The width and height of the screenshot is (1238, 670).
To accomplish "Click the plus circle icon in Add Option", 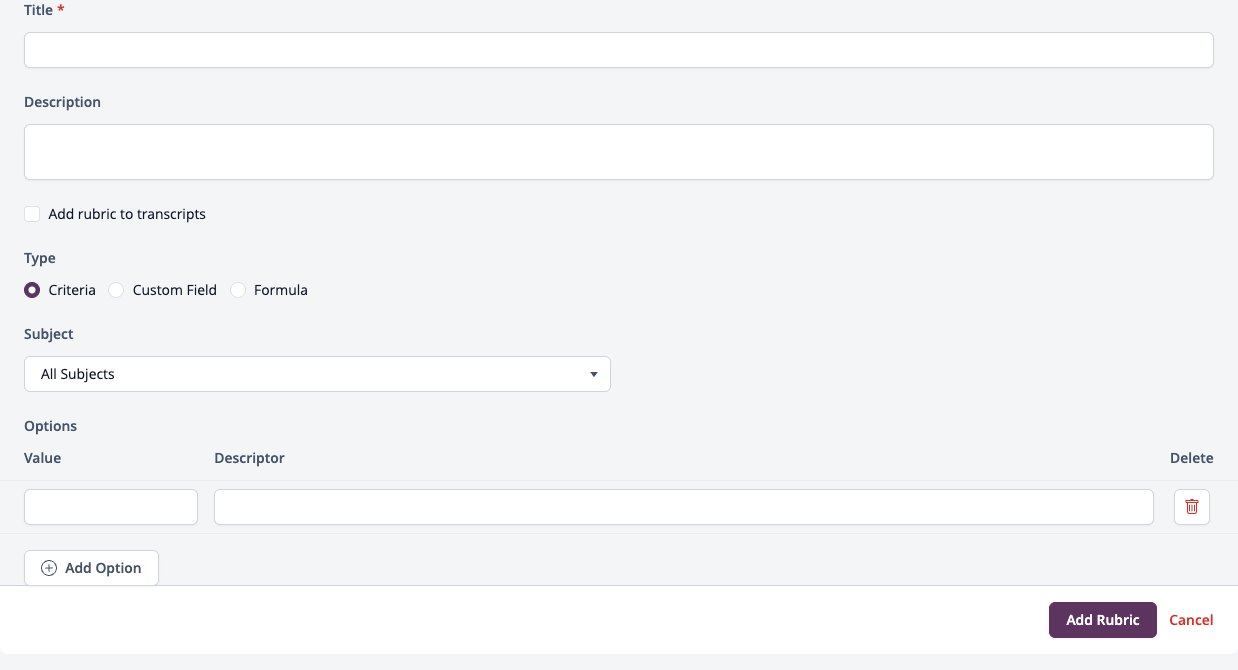I will (x=49, y=568).
